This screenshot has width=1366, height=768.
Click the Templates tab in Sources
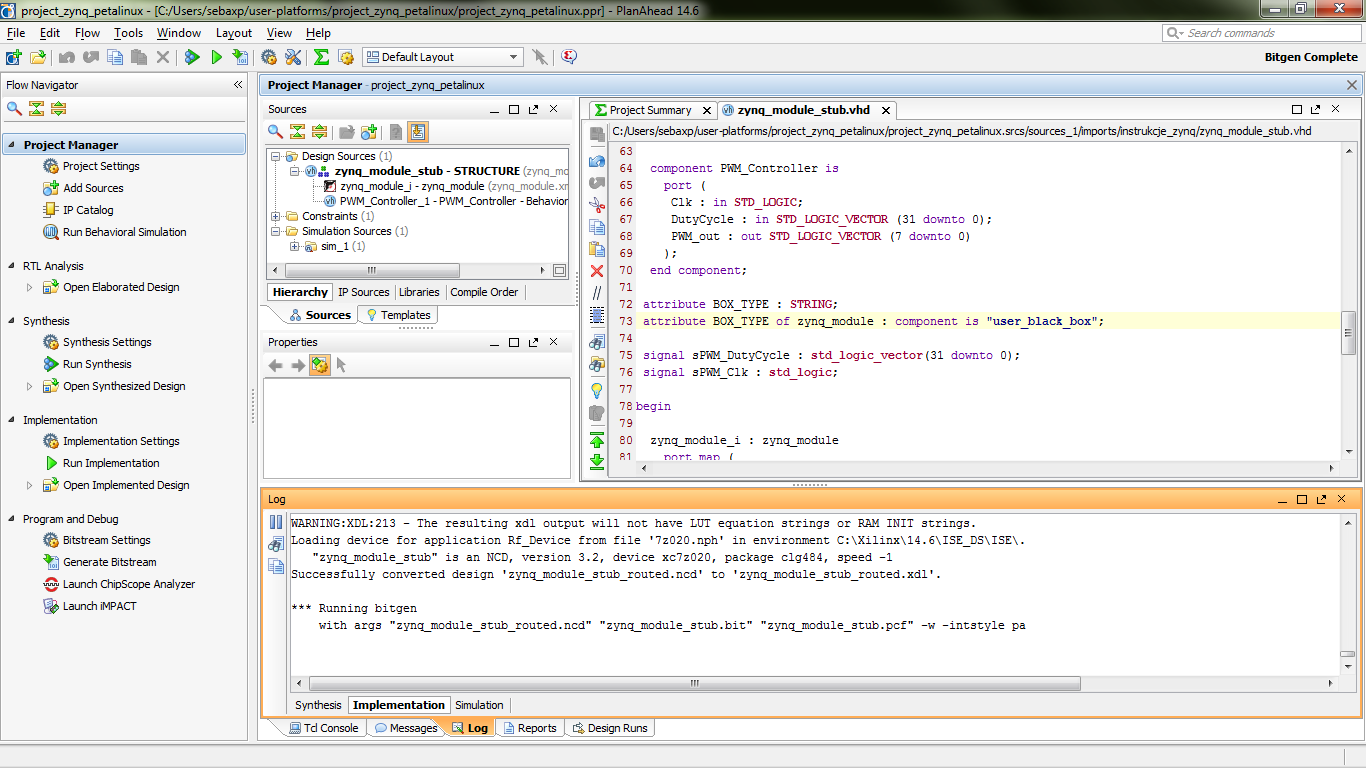click(398, 315)
